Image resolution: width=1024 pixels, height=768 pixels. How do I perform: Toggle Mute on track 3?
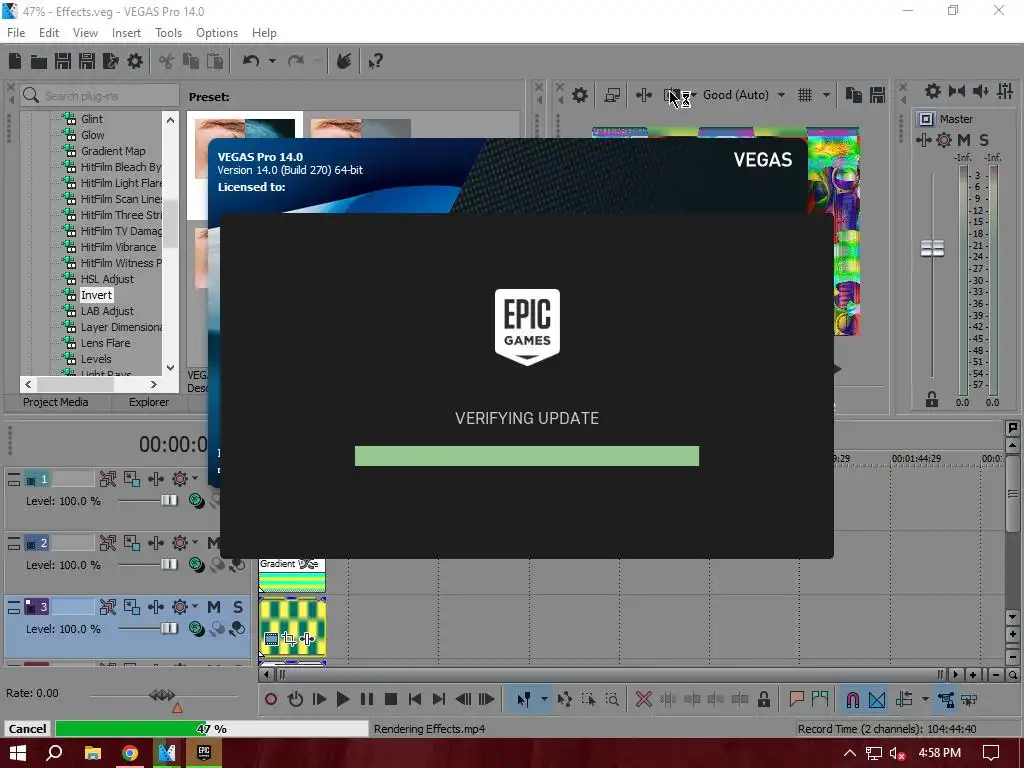(x=214, y=607)
